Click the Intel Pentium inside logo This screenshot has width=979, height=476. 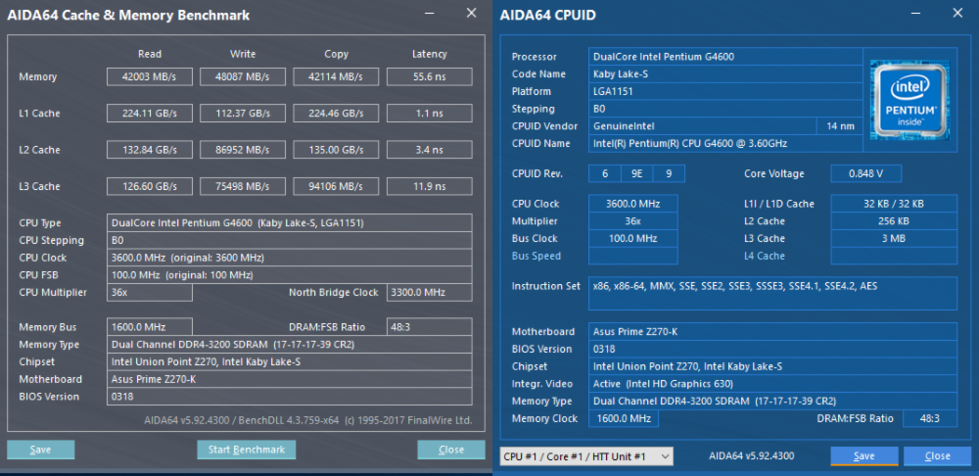[x=910, y=99]
